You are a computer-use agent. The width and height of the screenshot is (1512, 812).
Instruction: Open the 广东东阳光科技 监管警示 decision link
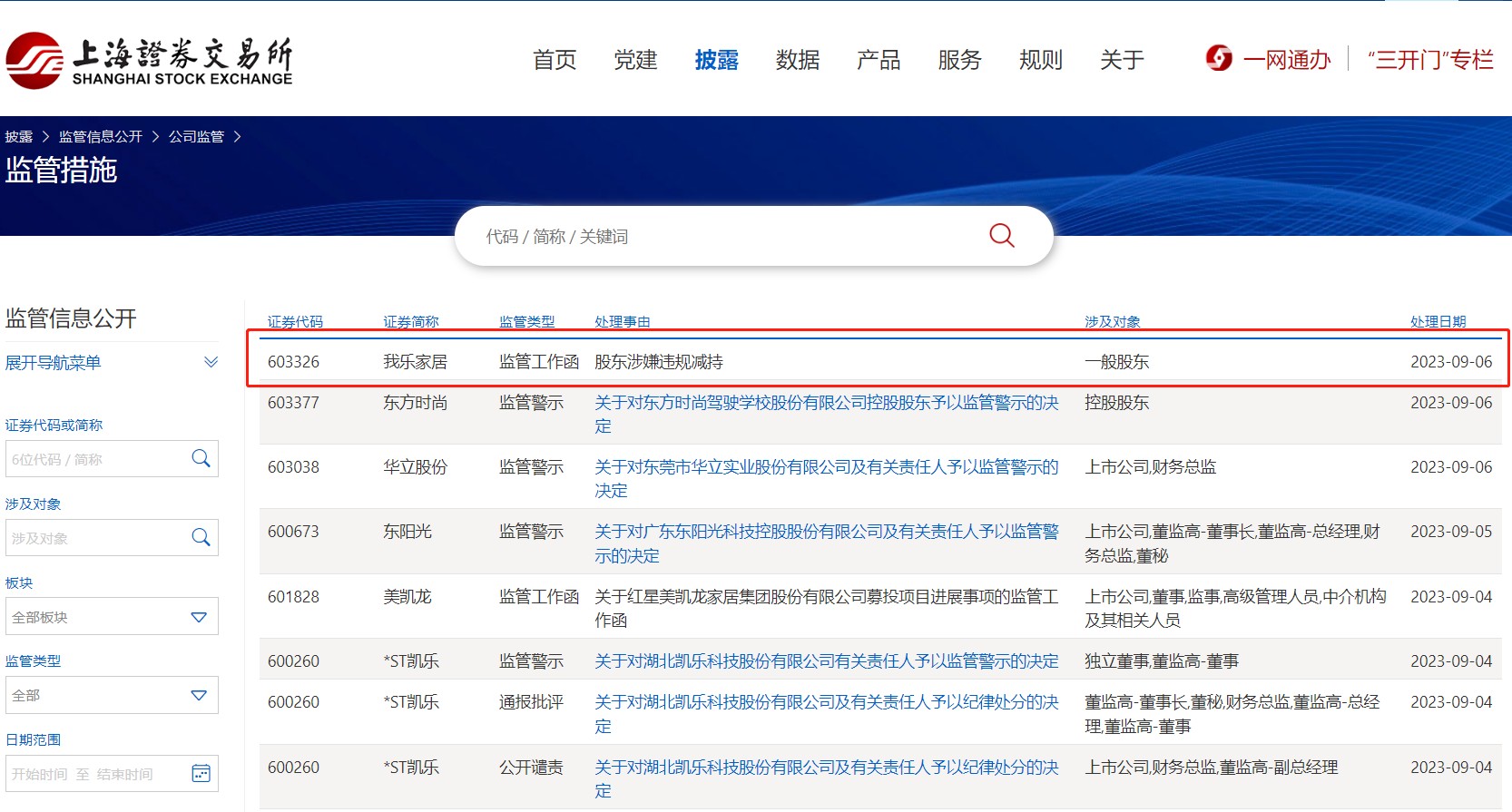826,543
